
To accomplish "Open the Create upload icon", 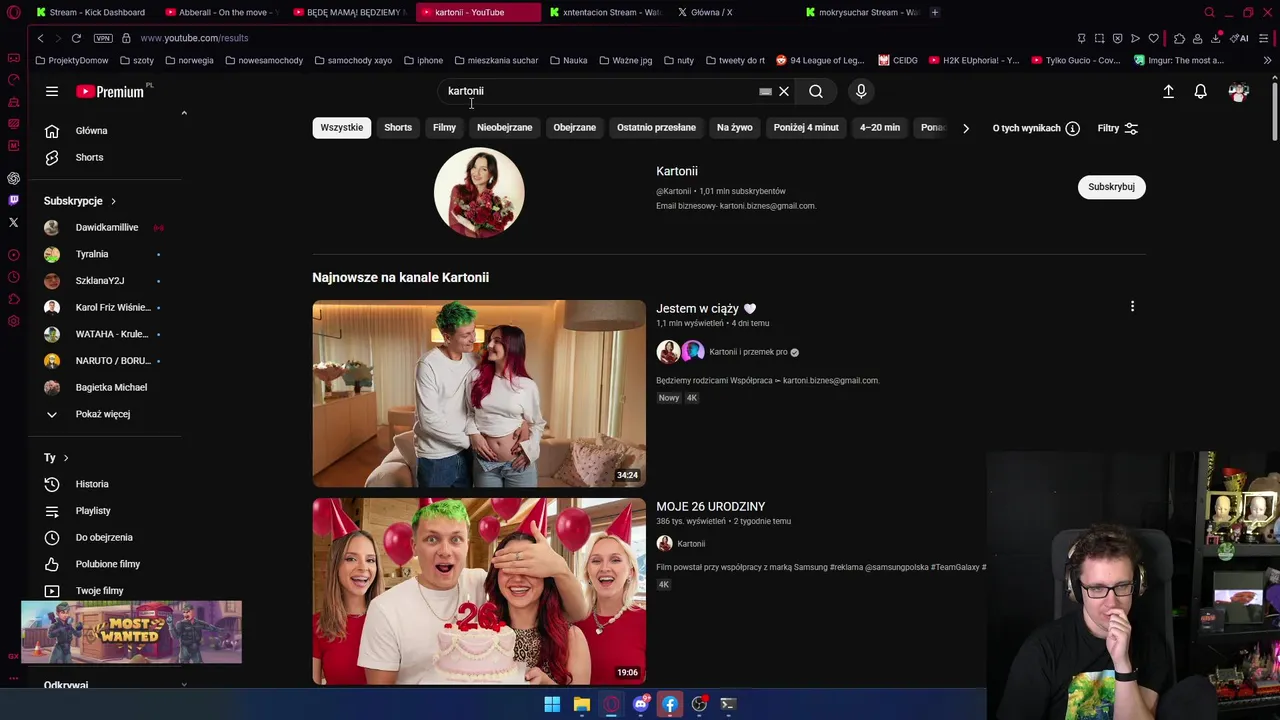I will pos(1168,91).
